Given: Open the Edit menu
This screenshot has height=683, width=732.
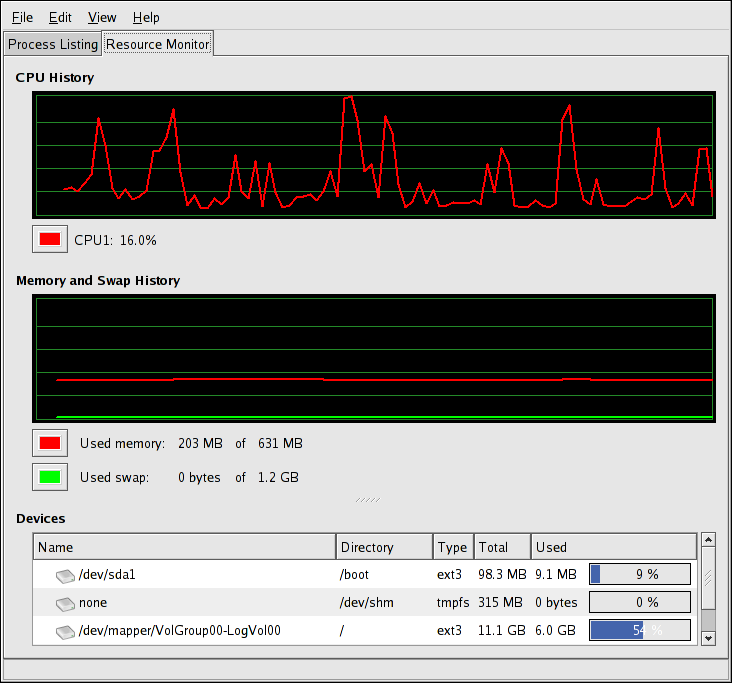Looking at the screenshot, I should pos(60,17).
